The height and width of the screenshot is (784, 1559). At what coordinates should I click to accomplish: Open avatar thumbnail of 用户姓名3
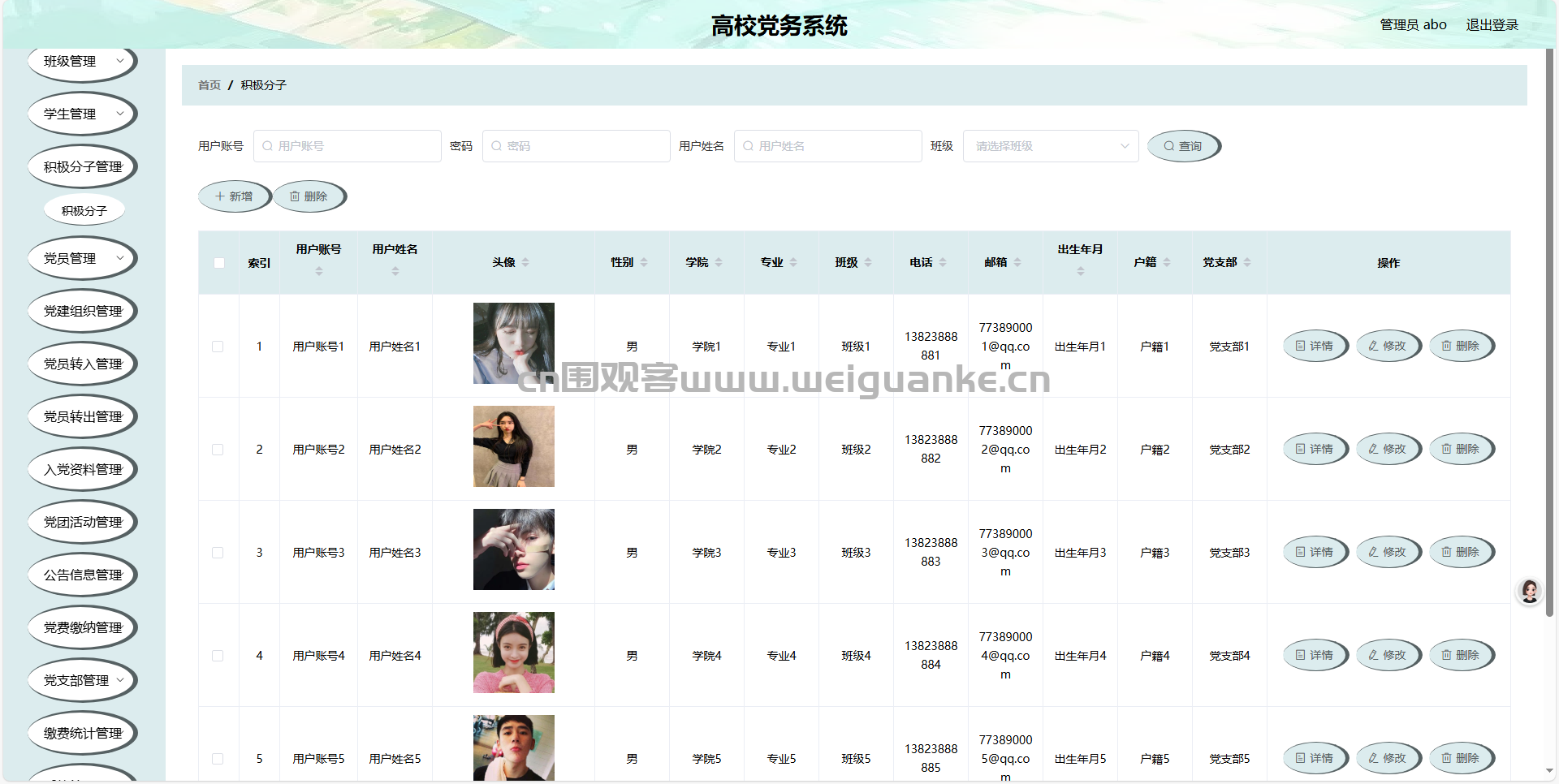point(514,549)
